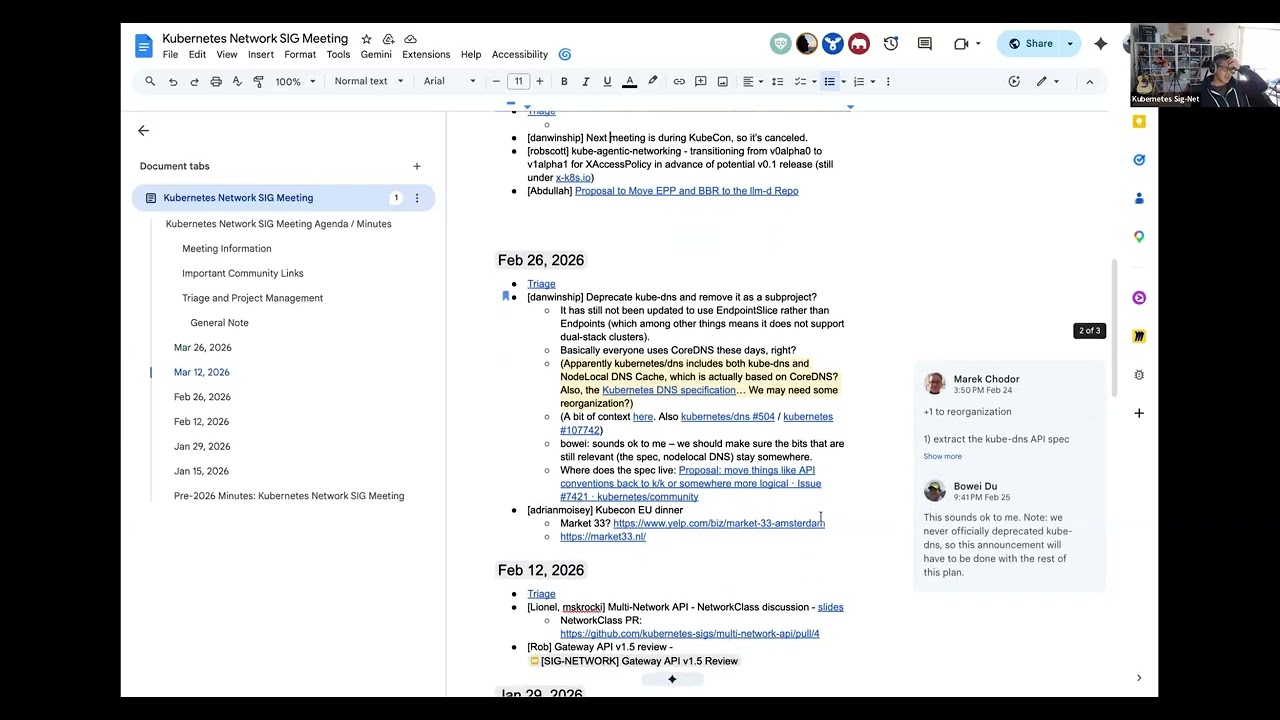Open the Format menu
The image size is (1280, 720).
pyautogui.click(x=300, y=55)
